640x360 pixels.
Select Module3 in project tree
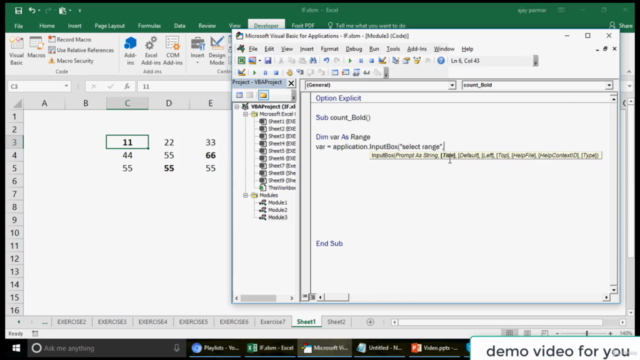(x=273, y=218)
